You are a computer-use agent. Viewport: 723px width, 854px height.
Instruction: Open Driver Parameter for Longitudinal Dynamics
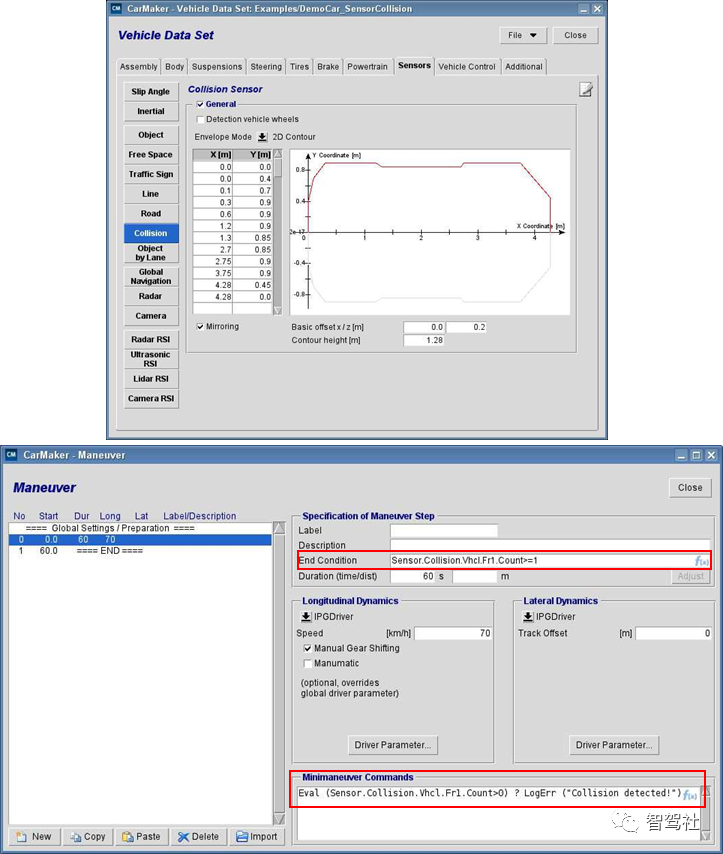[393, 745]
